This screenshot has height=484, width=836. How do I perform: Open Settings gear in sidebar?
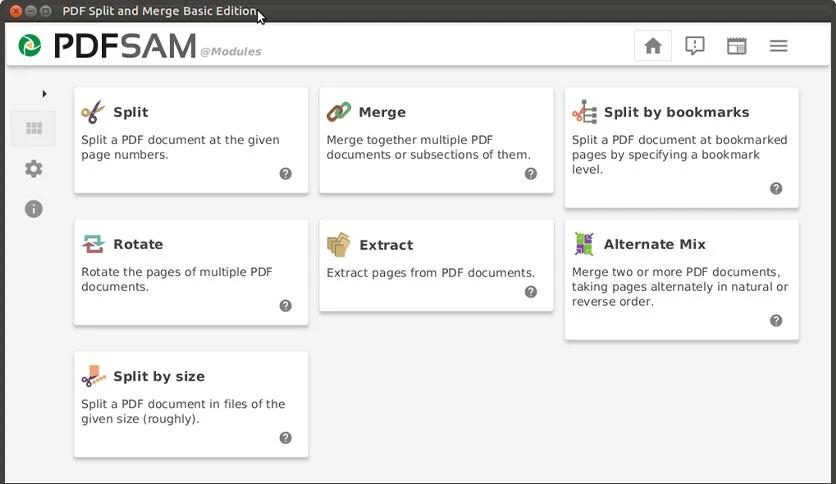pyautogui.click(x=34, y=169)
